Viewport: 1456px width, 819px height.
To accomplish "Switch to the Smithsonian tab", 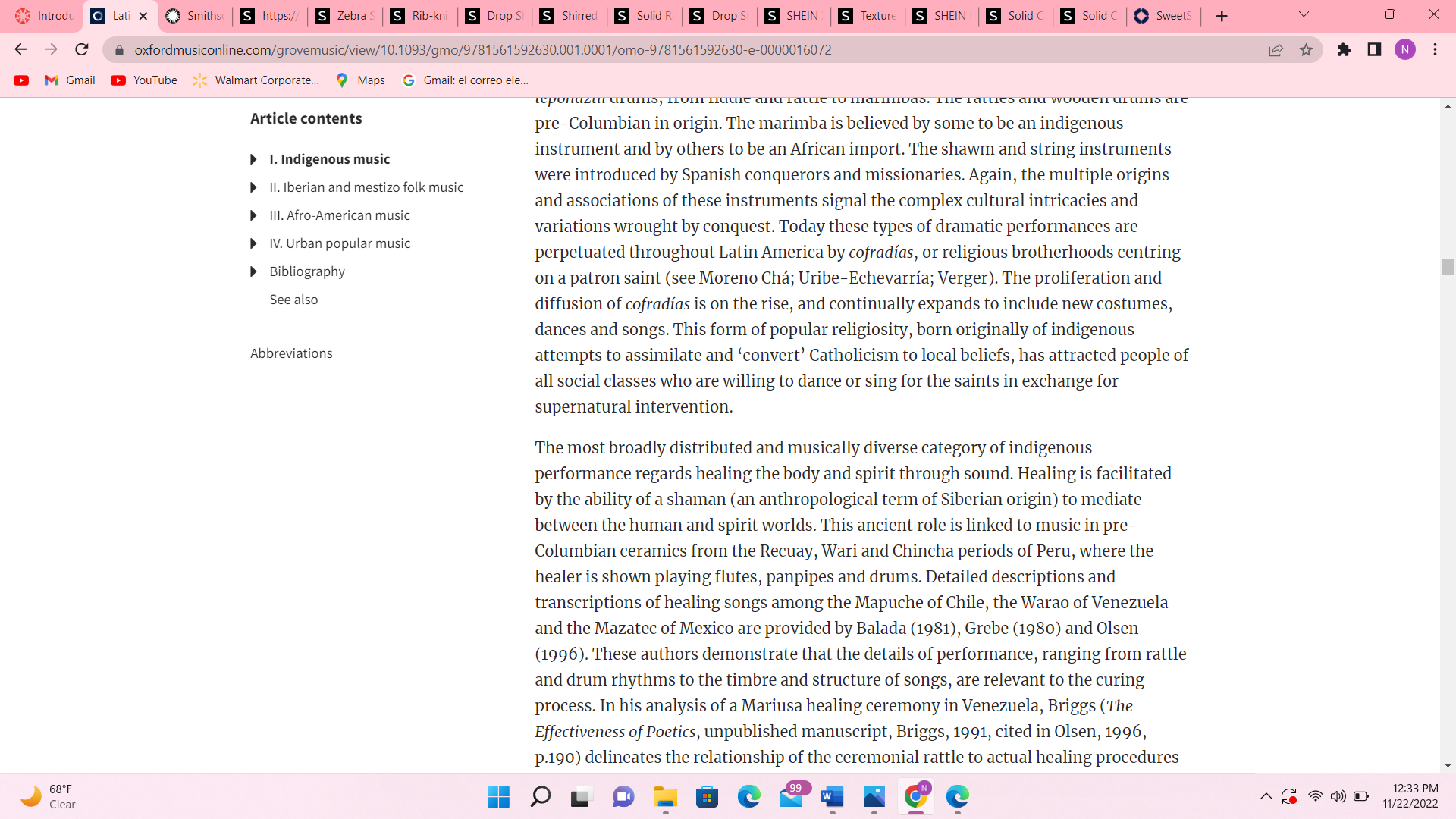I will coord(196,16).
